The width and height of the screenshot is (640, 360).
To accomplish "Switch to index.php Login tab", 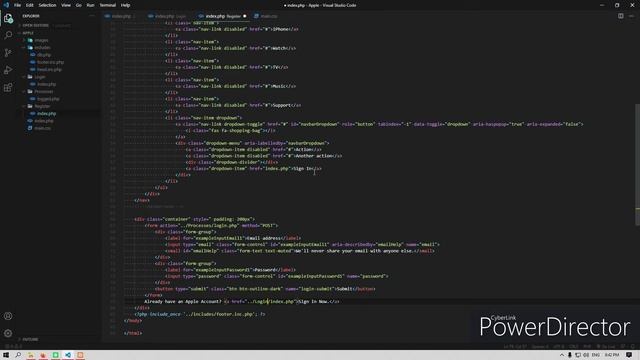I will pos(169,16).
